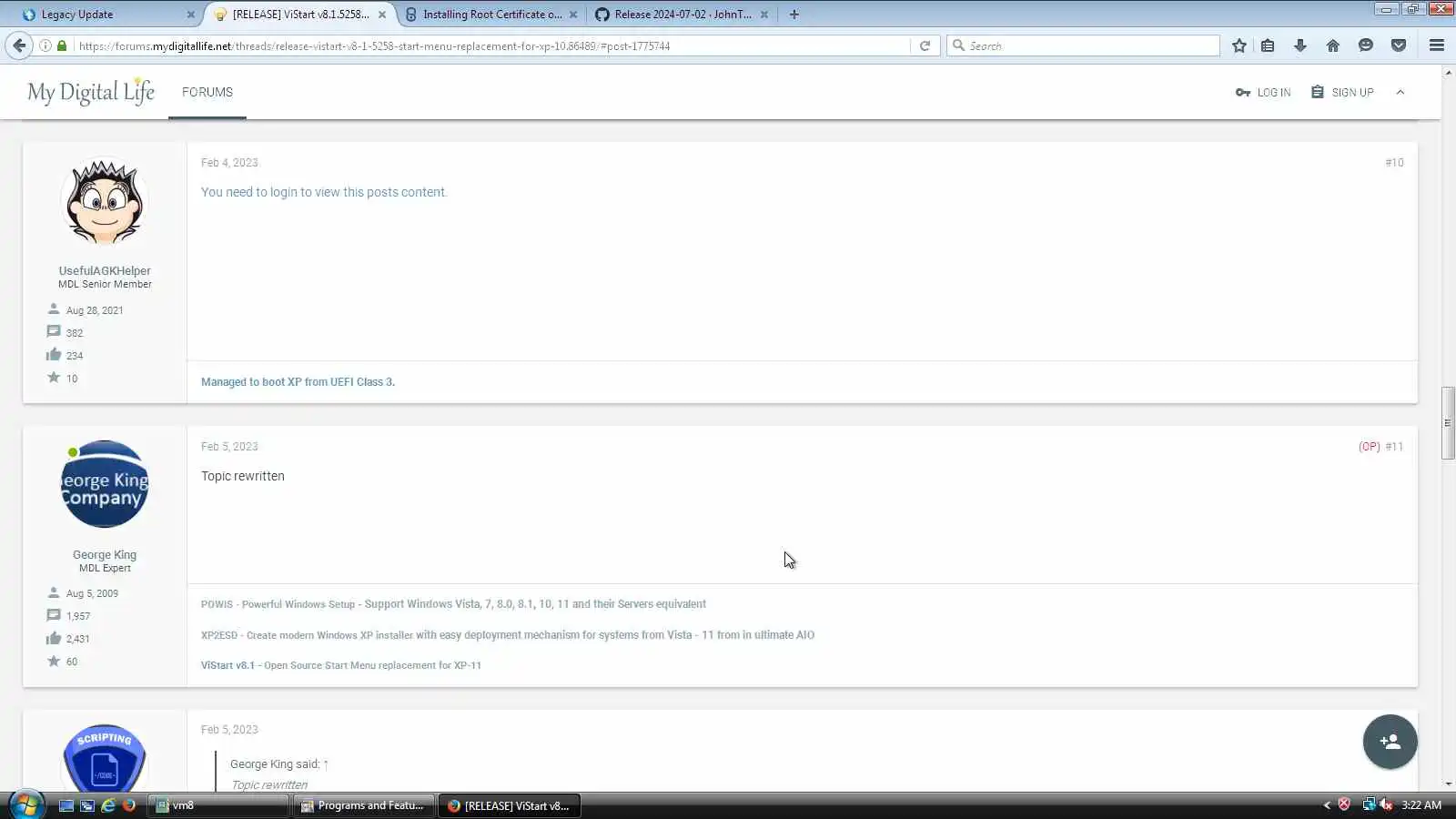
Task: Show hidden system tray icons arrow
Action: click(x=1327, y=805)
